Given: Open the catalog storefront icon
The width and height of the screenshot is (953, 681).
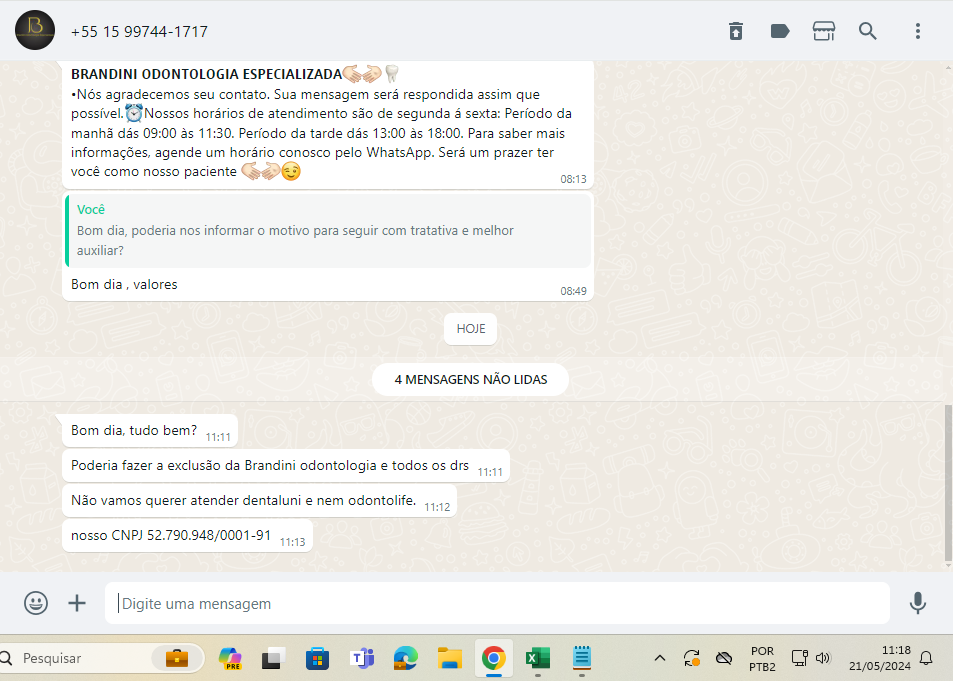Looking at the screenshot, I should pyautogui.click(x=824, y=31).
